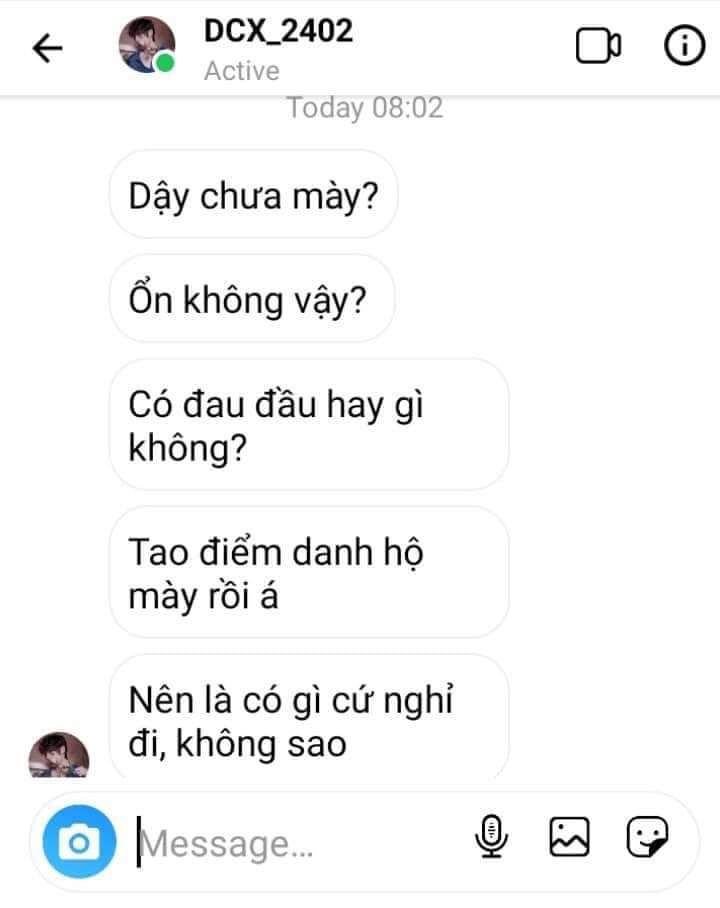Select the "Dậy chưa mày?" message
This screenshot has width=720, height=908.
253,194
